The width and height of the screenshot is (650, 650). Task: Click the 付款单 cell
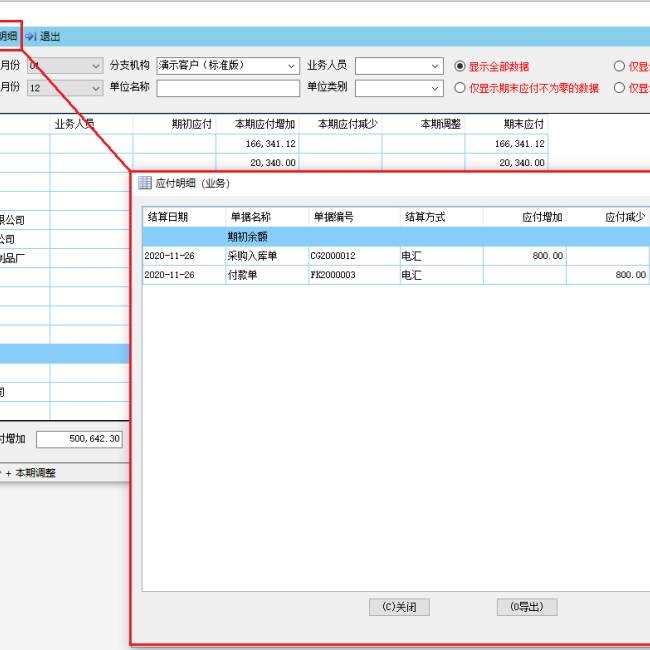(x=267, y=275)
